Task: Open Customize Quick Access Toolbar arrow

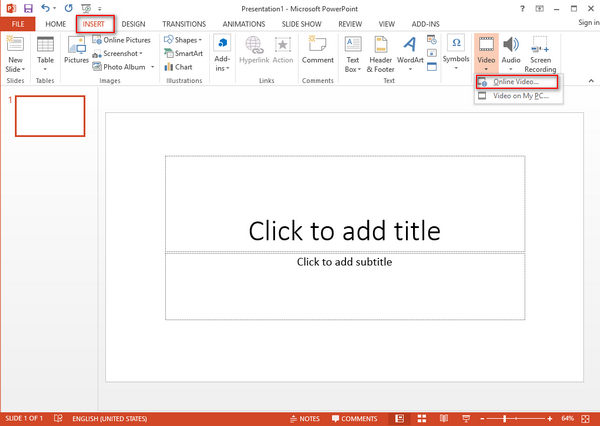Action: pos(99,8)
